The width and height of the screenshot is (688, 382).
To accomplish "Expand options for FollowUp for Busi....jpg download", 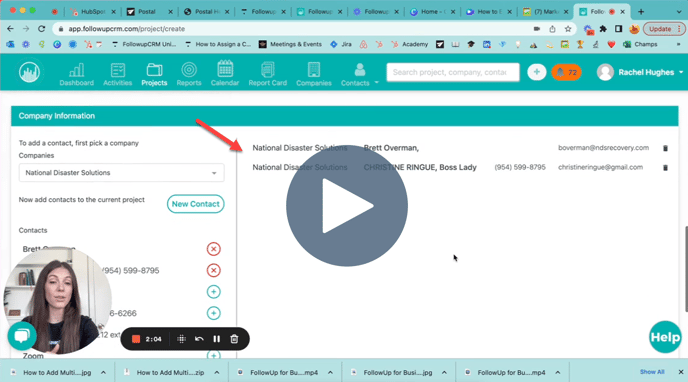I will (444, 372).
